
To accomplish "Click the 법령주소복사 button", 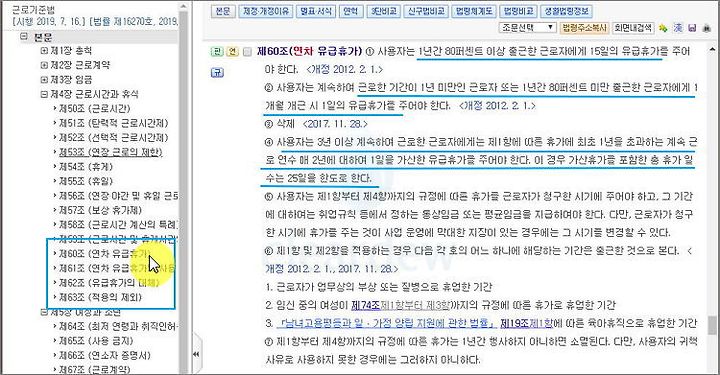I will [x=584, y=28].
